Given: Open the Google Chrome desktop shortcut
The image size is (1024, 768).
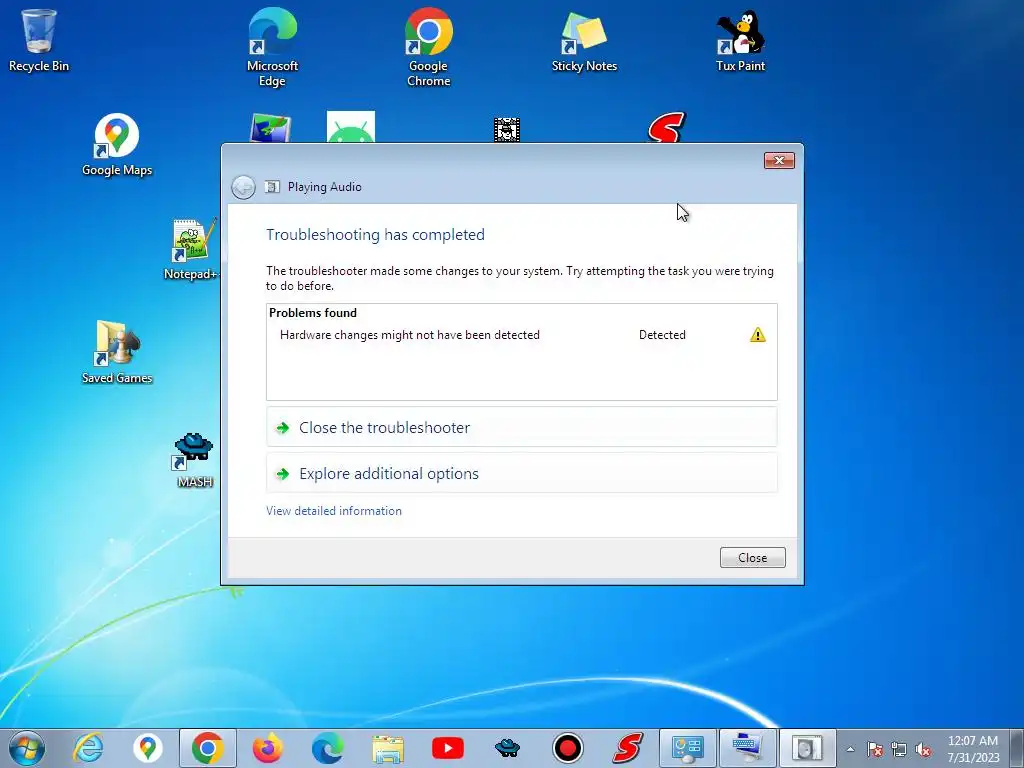Looking at the screenshot, I should (x=428, y=47).
